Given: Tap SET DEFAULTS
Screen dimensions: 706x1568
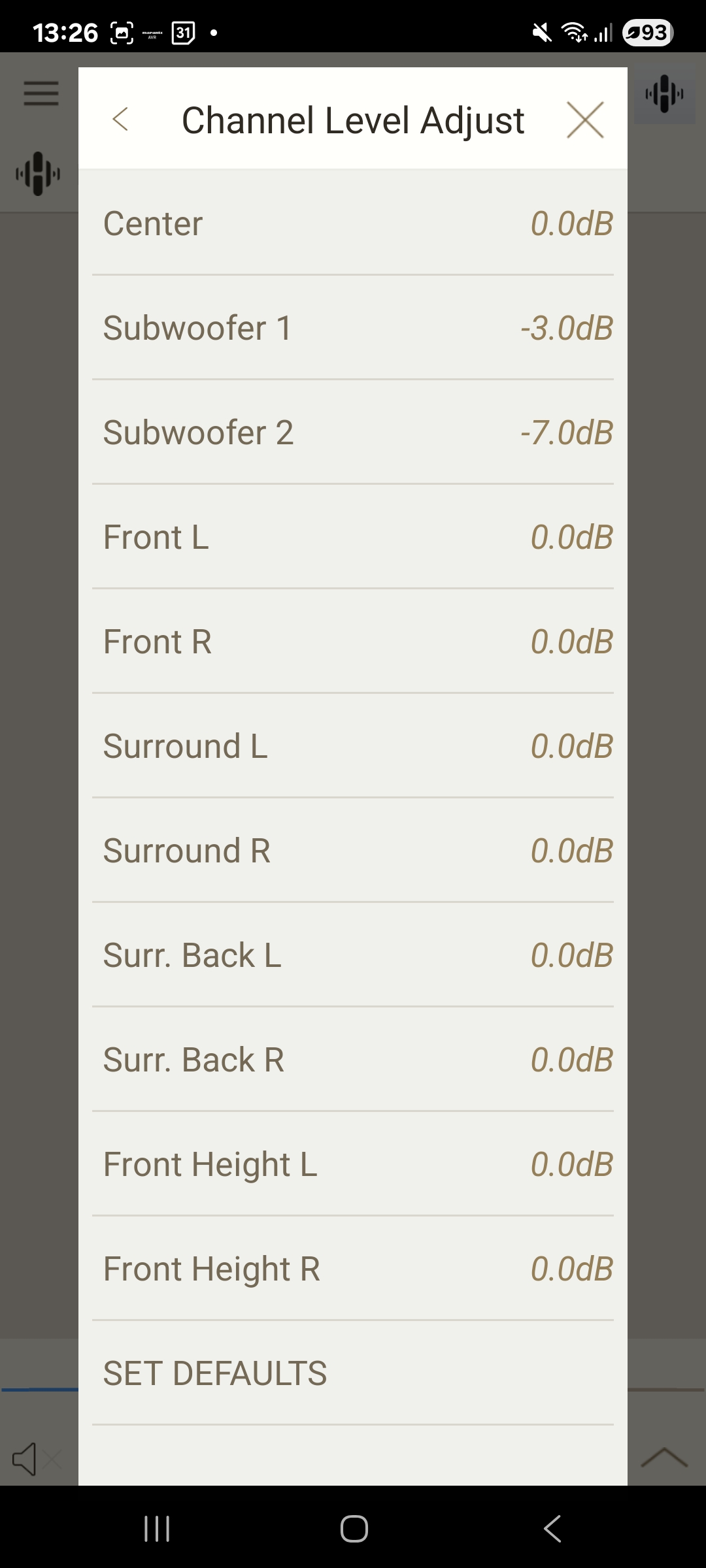Looking at the screenshot, I should click(x=215, y=1373).
